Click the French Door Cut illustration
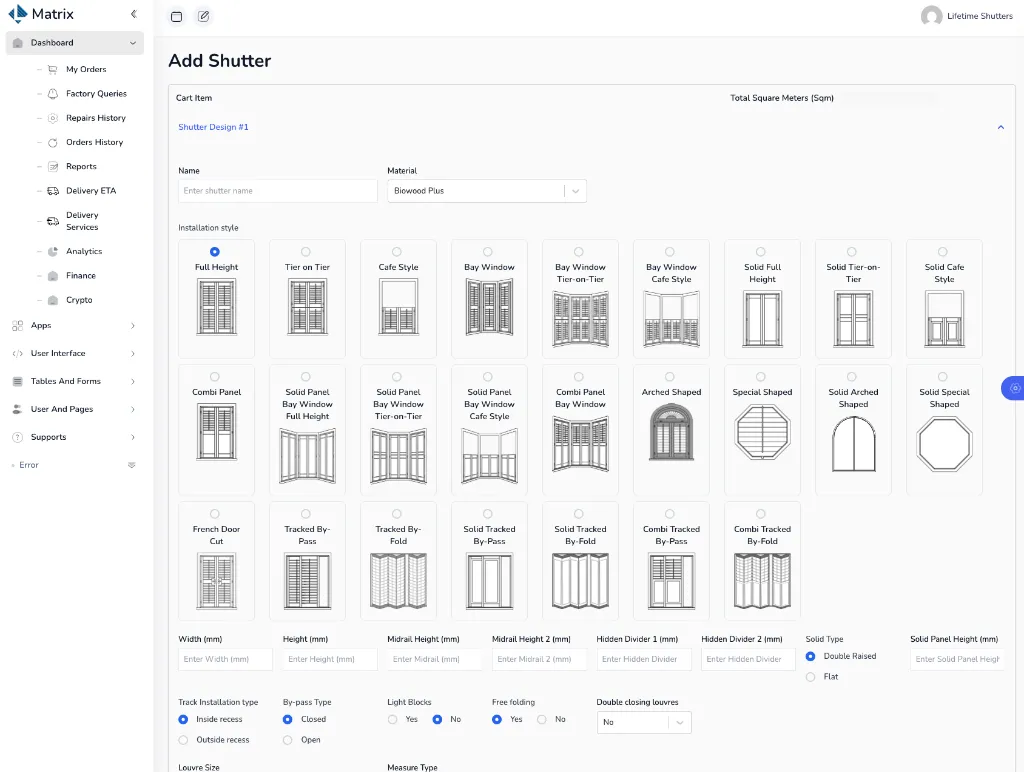The height and width of the screenshot is (772, 1024). (x=216, y=581)
